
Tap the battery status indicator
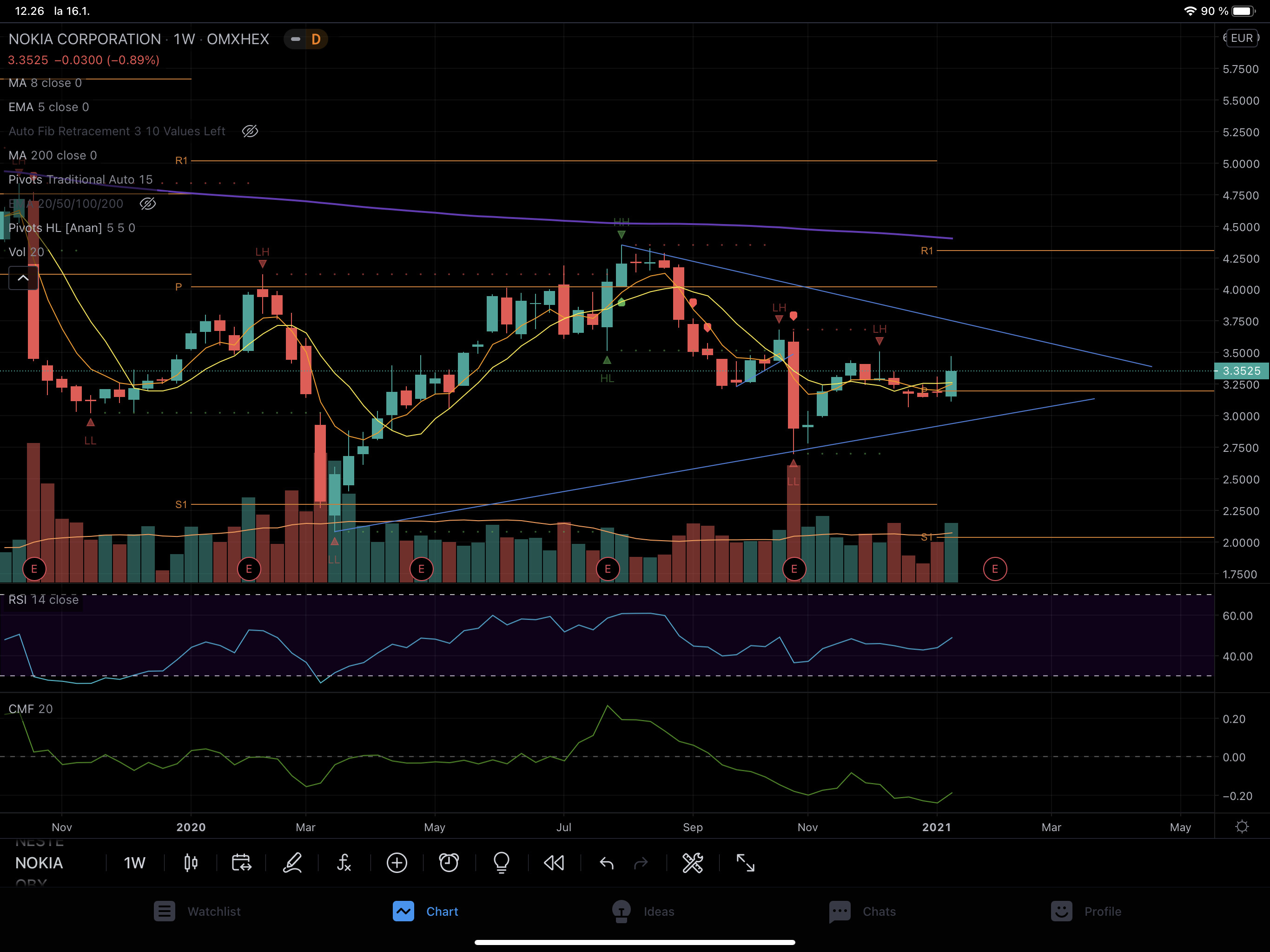[1244, 11]
